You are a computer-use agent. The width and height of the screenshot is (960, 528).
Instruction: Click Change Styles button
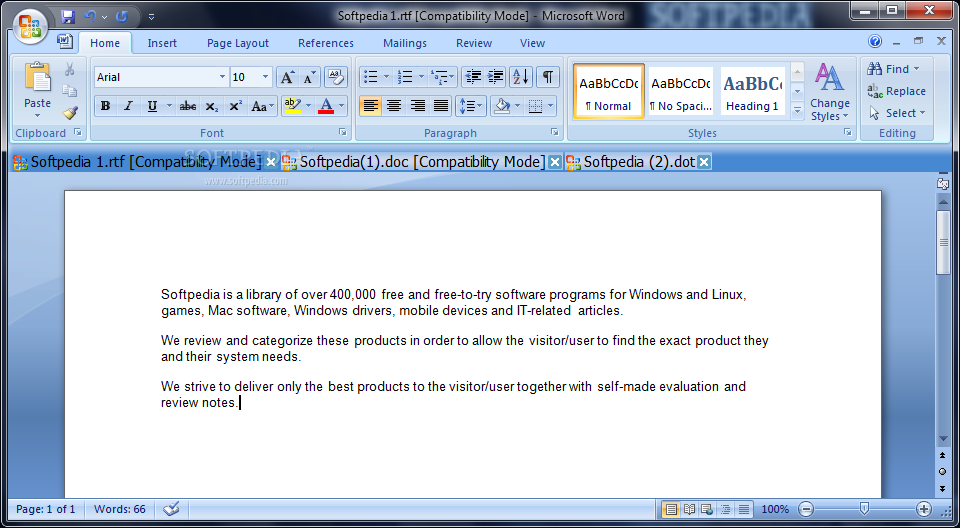830,92
